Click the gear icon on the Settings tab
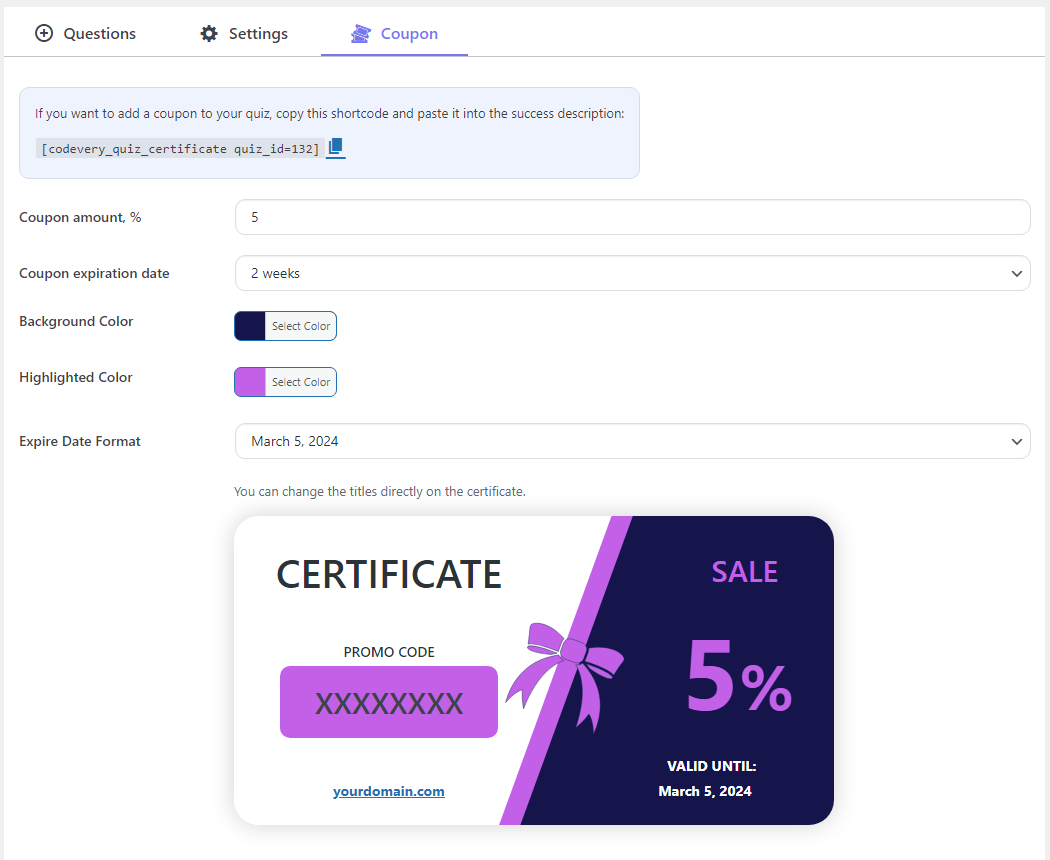The image size is (1050, 860). coord(208,32)
